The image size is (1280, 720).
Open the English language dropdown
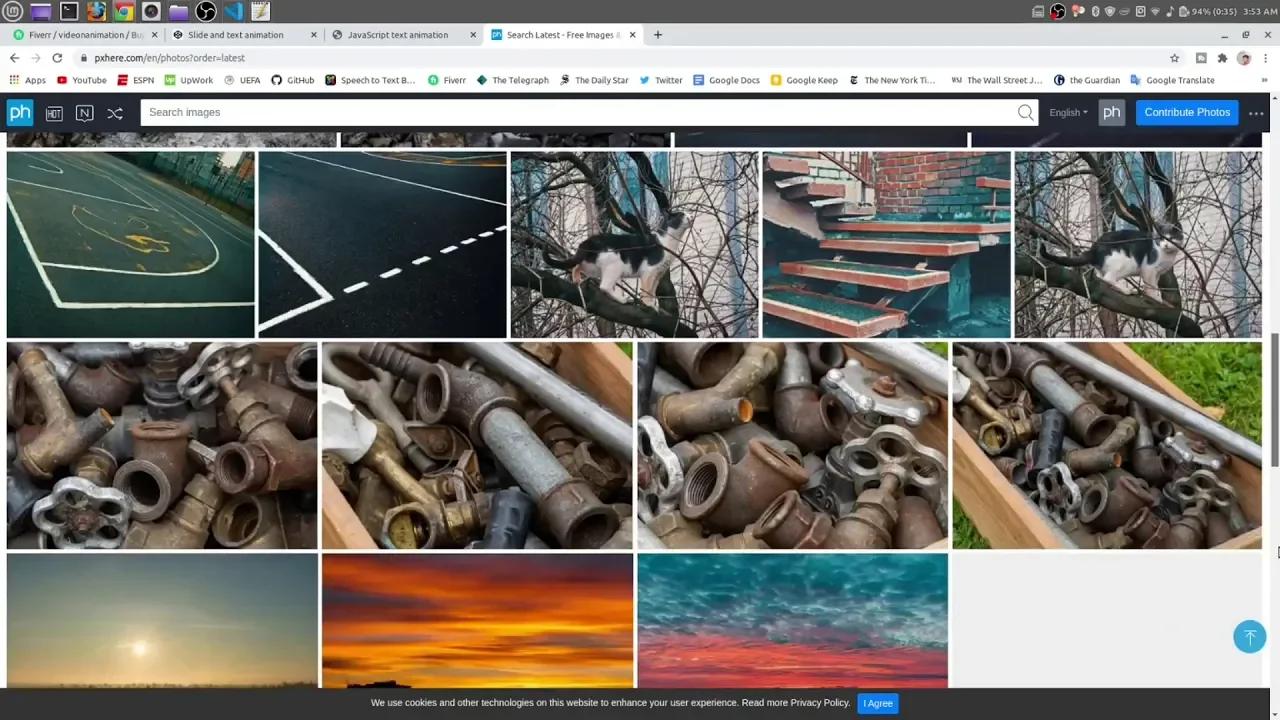coord(1066,112)
